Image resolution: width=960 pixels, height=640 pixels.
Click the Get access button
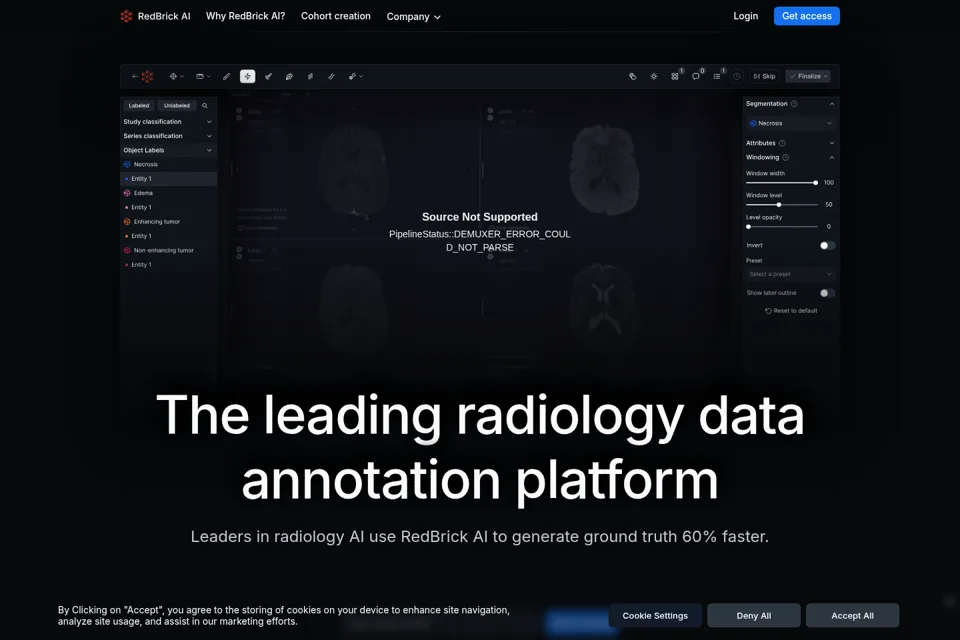[x=806, y=16]
